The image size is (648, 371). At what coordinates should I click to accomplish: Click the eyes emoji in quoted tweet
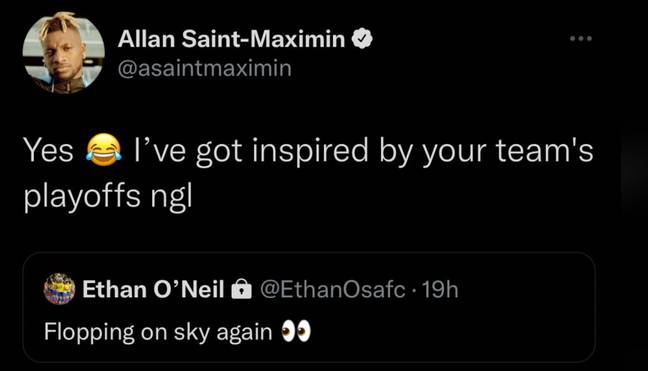(x=296, y=332)
